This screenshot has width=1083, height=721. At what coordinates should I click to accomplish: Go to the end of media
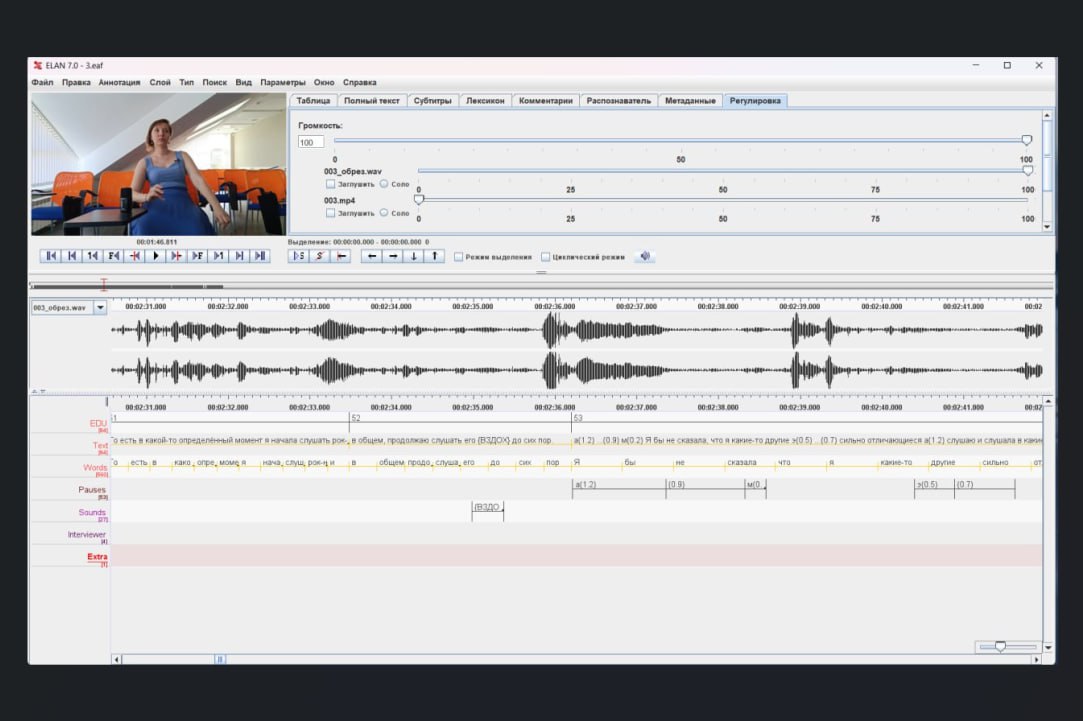(x=261, y=256)
